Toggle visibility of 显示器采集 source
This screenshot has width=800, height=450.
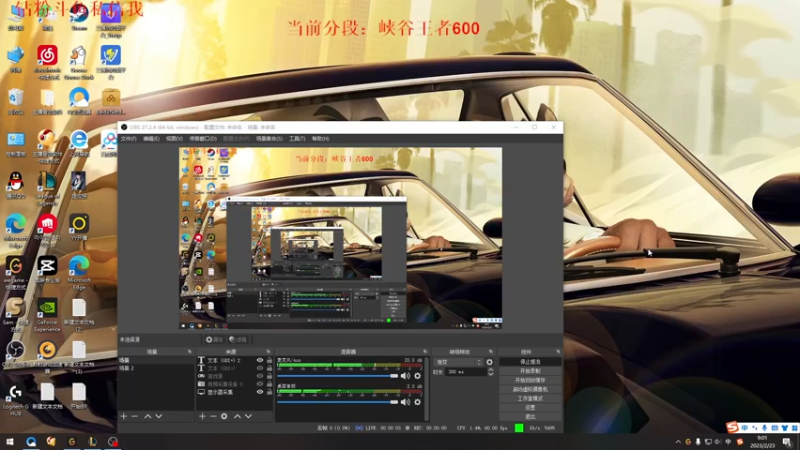click(260, 392)
